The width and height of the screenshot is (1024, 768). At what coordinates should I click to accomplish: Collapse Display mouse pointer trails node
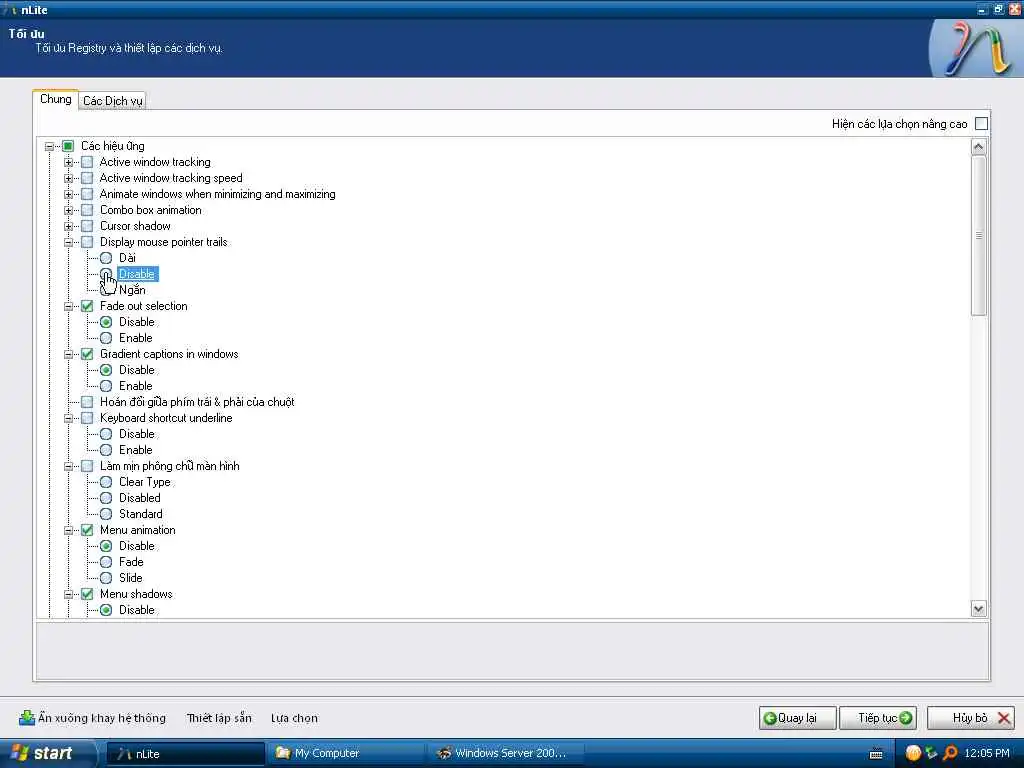(68, 242)
